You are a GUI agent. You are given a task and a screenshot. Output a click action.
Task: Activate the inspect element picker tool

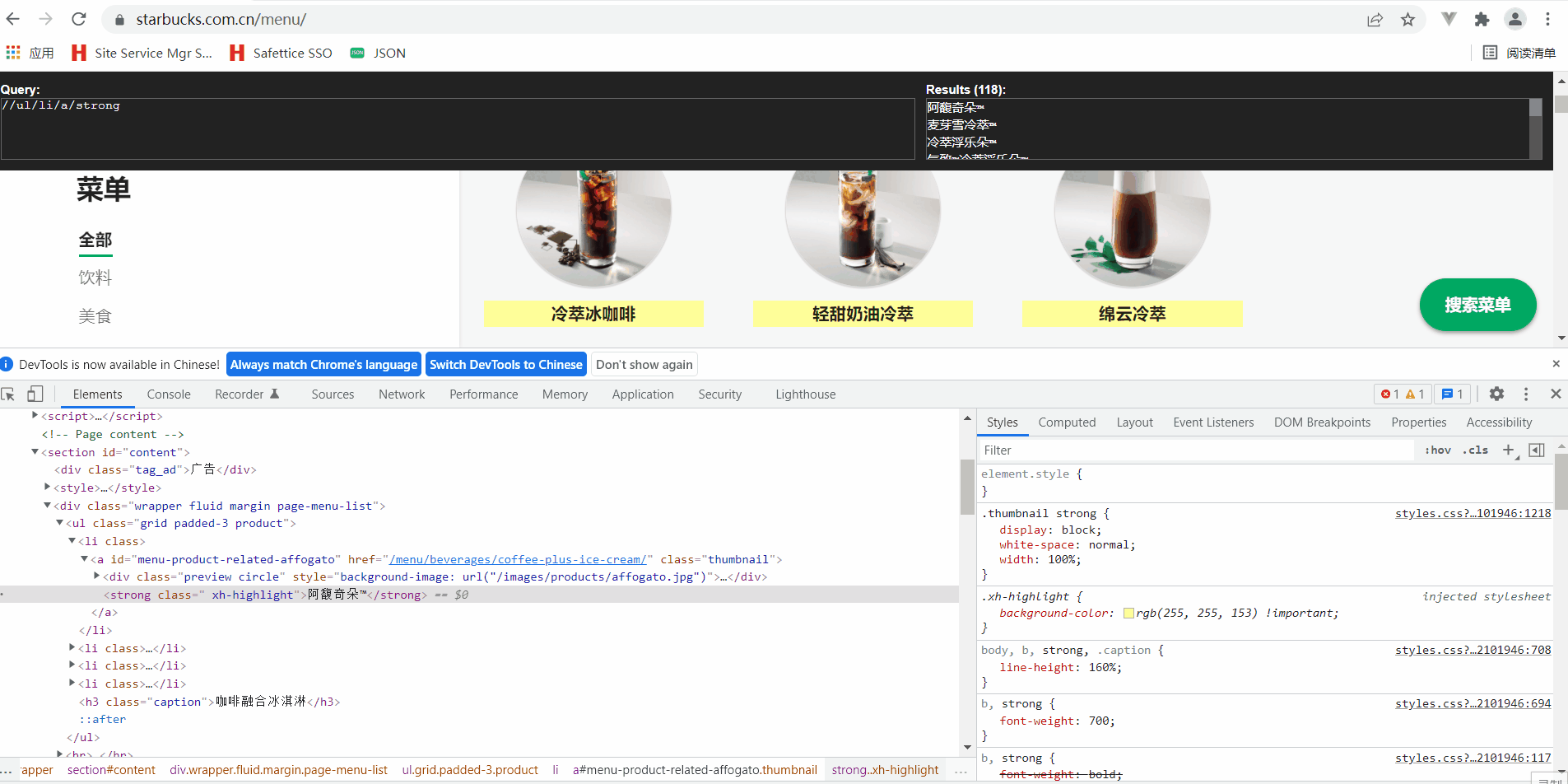coord(8,394)
